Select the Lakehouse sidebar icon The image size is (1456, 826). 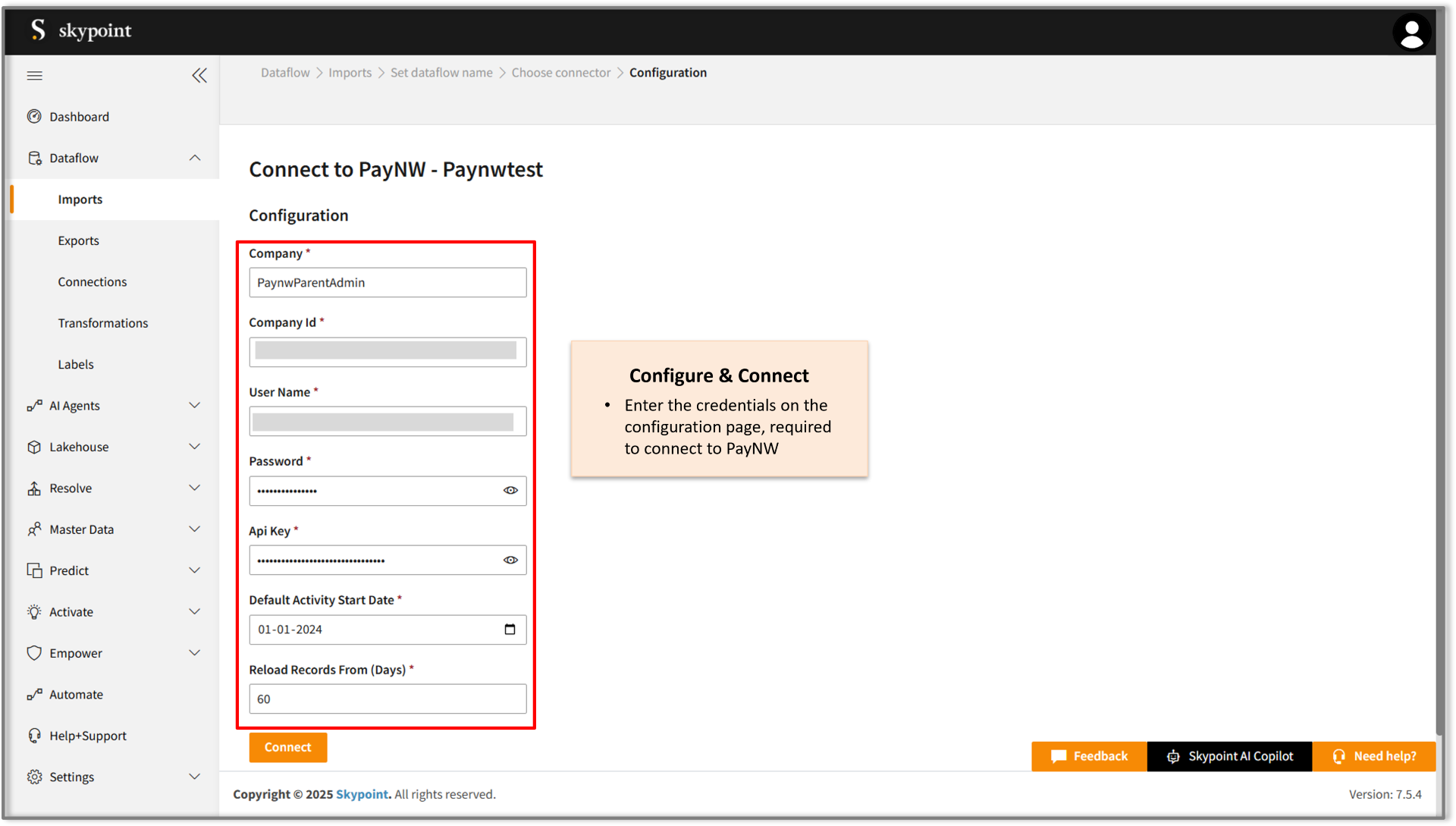click(x=35, y=447)
